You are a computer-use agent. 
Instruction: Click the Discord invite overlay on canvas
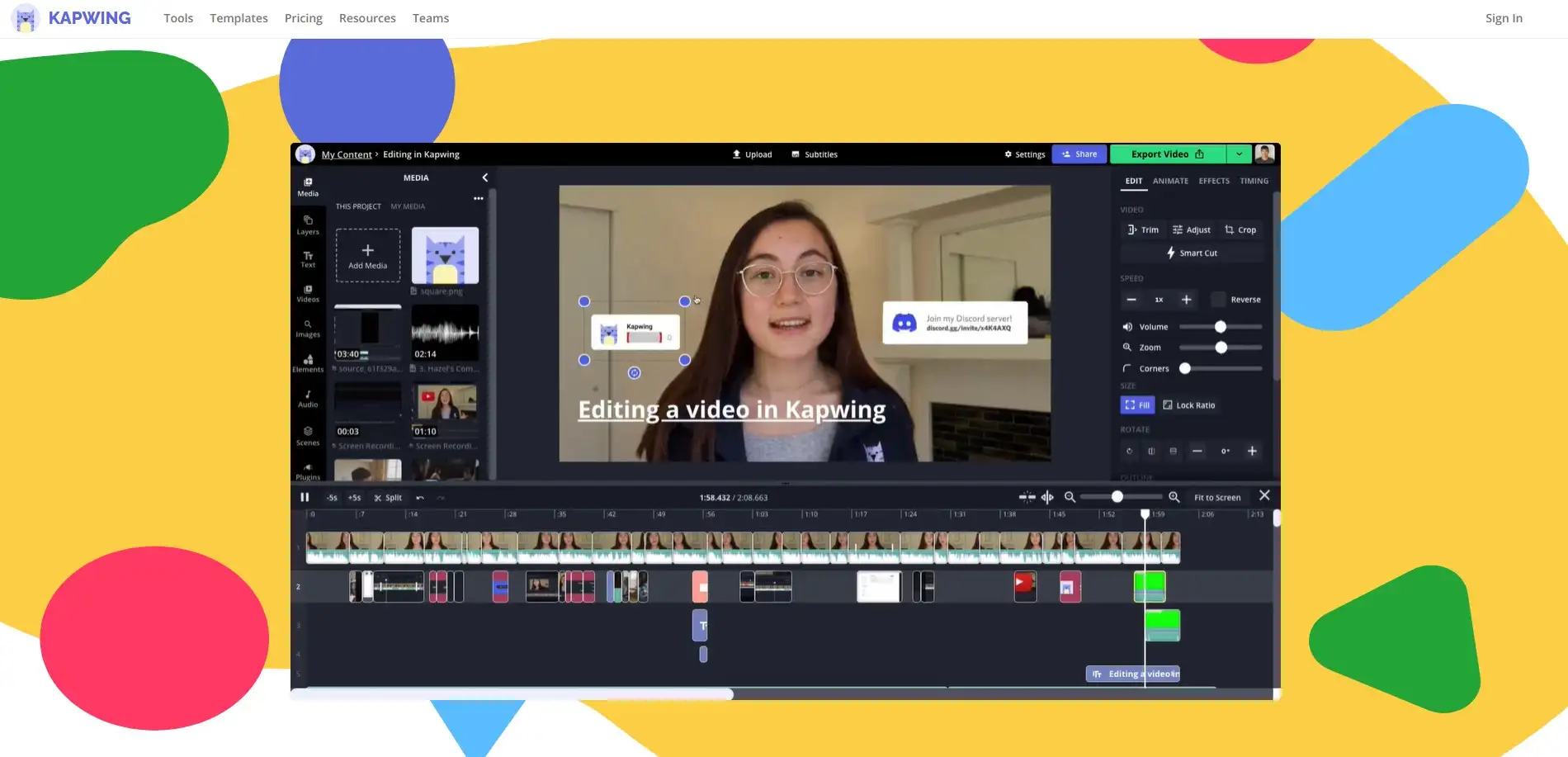tap(955, 323)
